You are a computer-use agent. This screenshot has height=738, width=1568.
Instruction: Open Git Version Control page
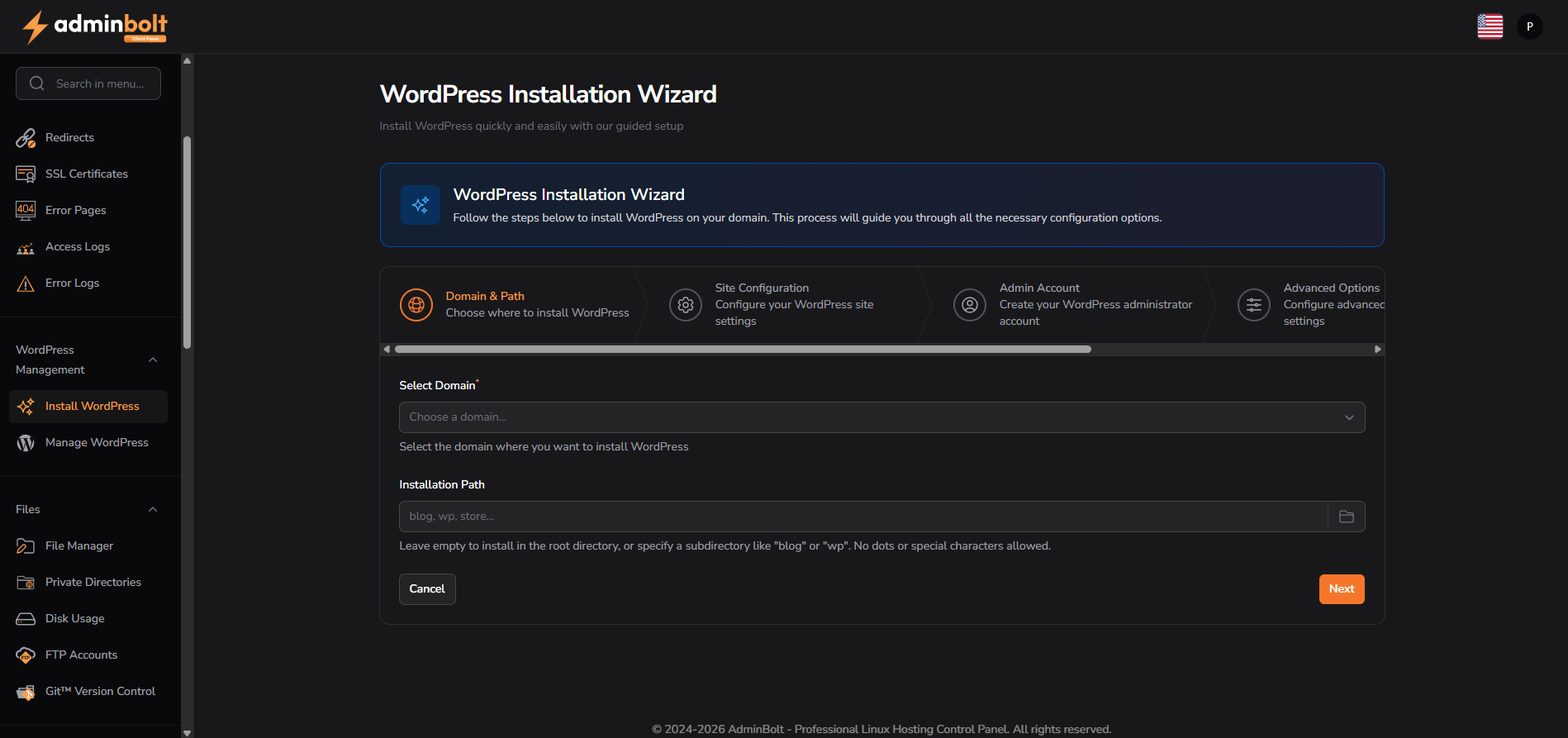88,692
